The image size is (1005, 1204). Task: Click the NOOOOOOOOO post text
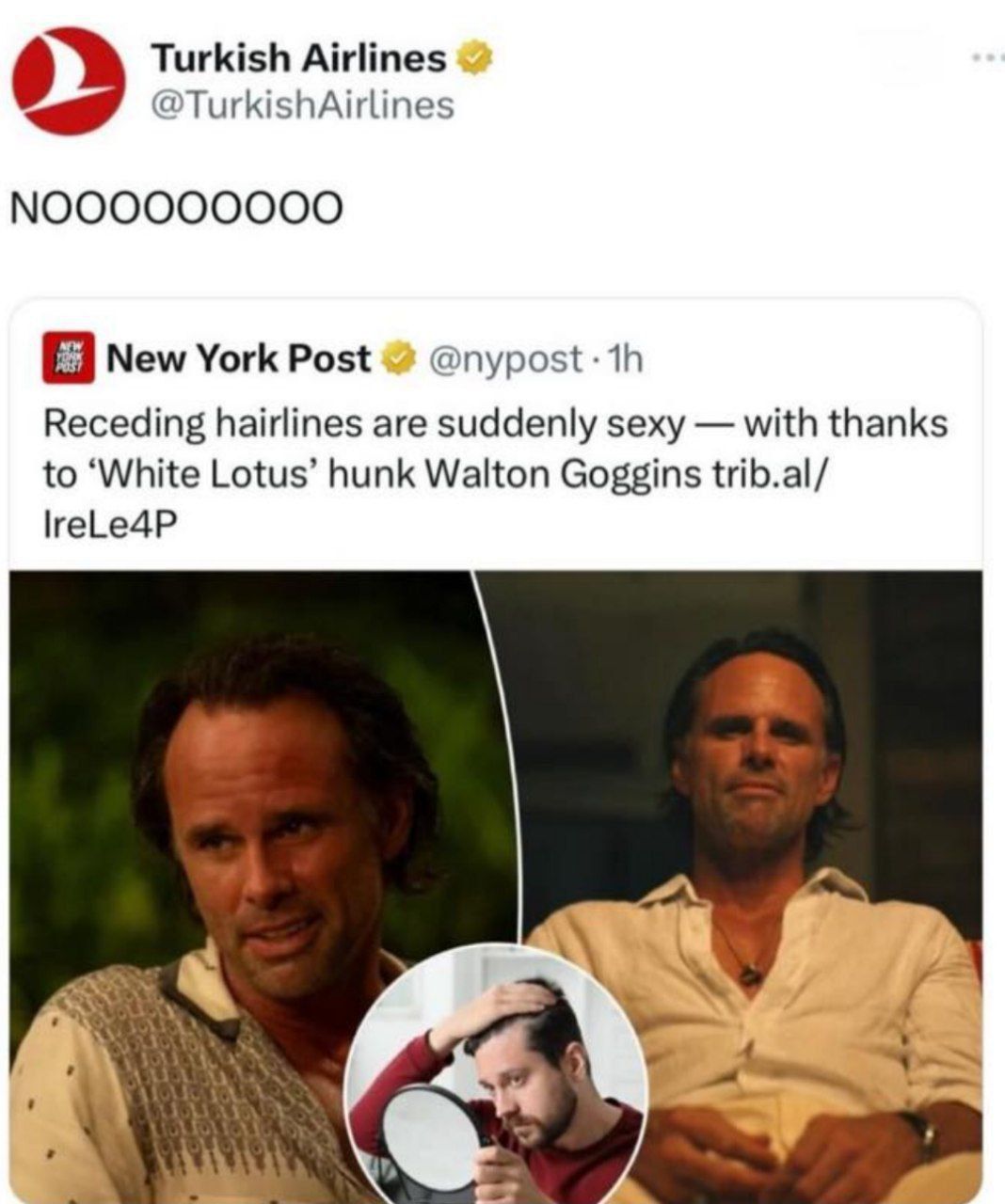(176, 208)
